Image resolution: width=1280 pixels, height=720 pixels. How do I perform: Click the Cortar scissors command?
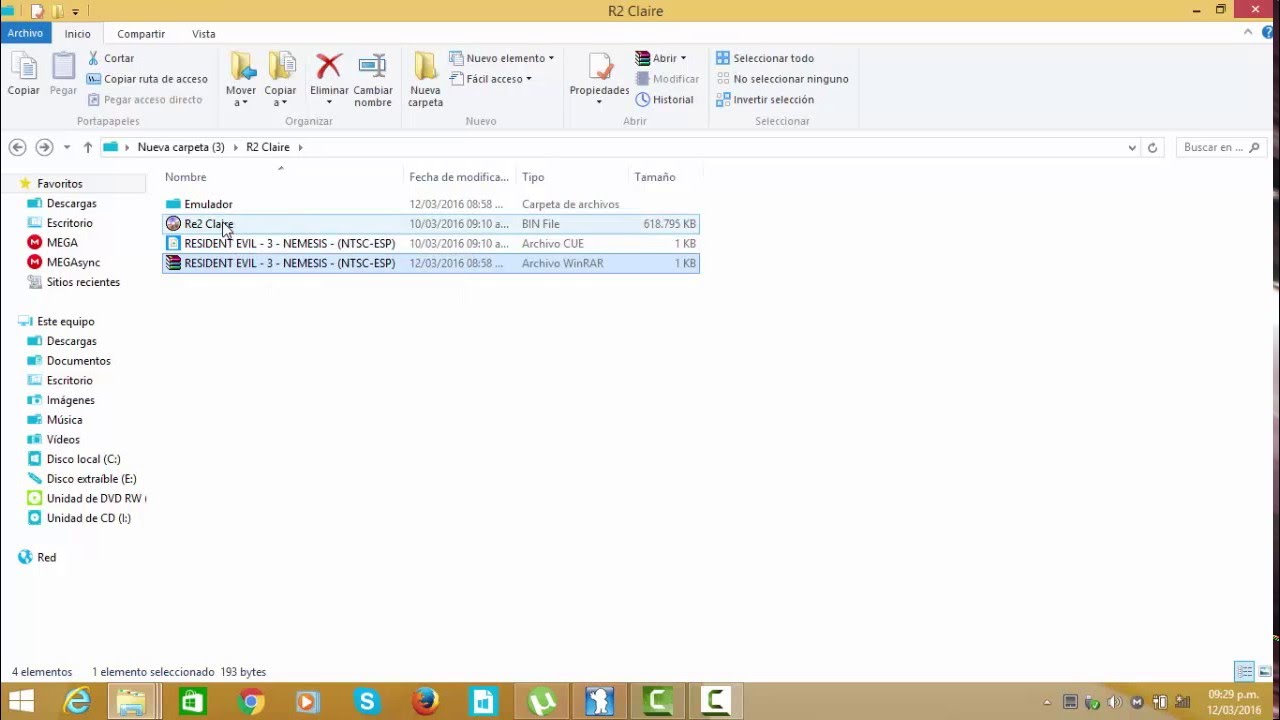pos(110,58)
